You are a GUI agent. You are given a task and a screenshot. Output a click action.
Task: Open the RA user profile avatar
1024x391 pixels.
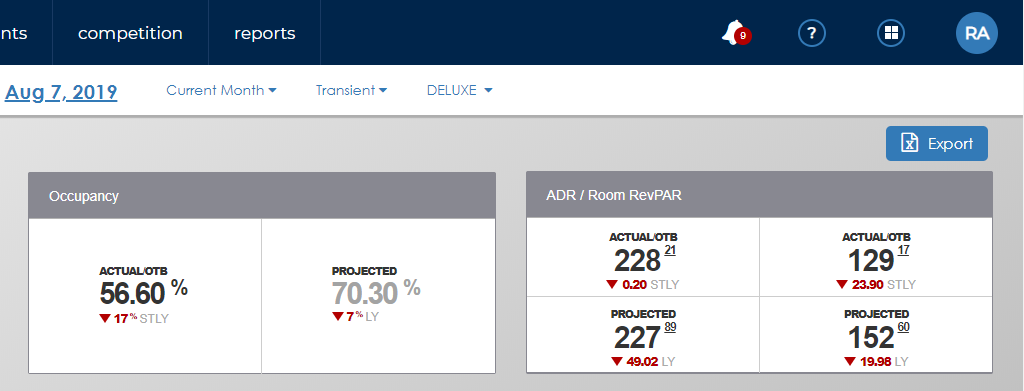[x=977, y=33]
